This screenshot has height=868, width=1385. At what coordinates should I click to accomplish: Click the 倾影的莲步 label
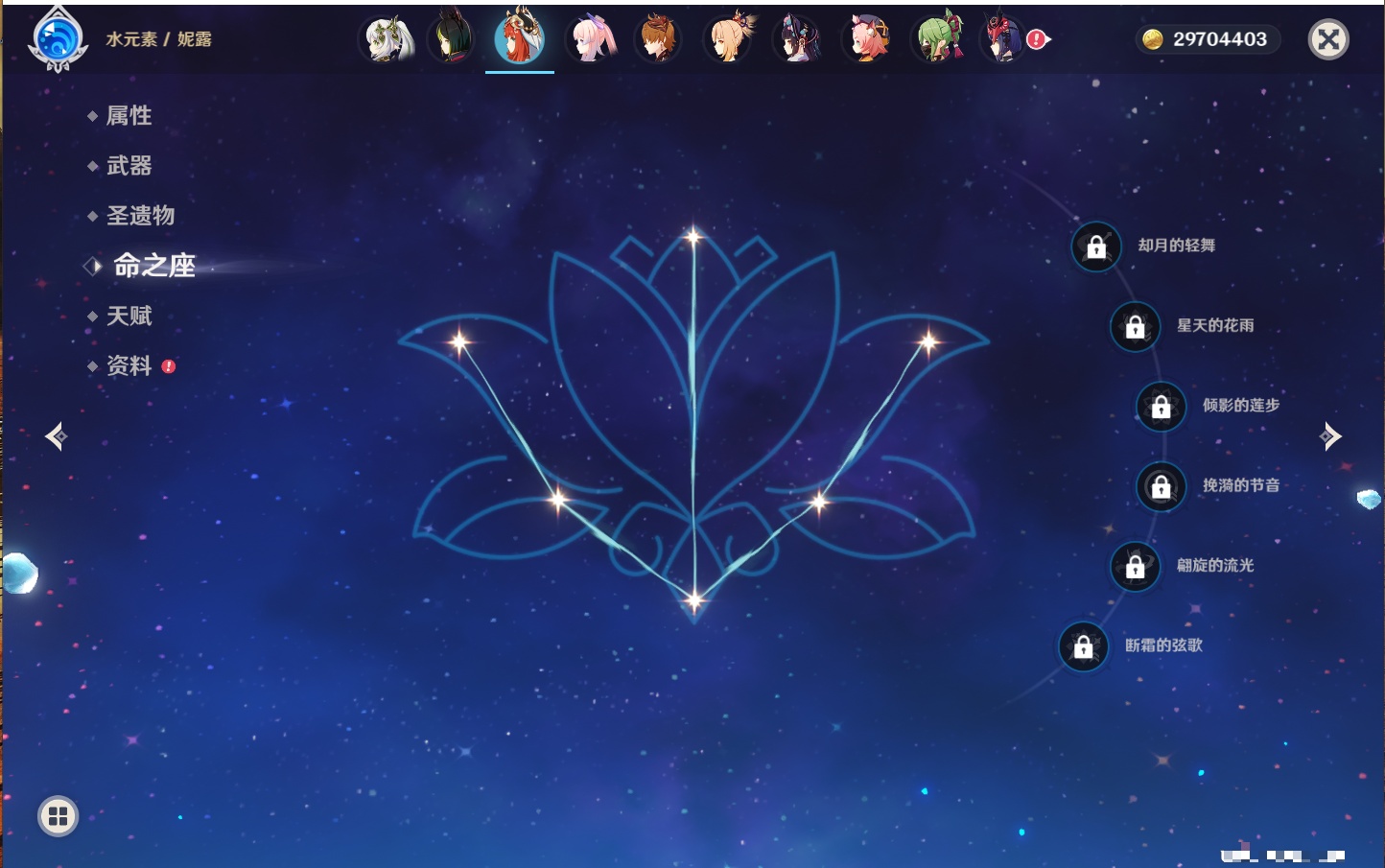[x=1241, y=405]
